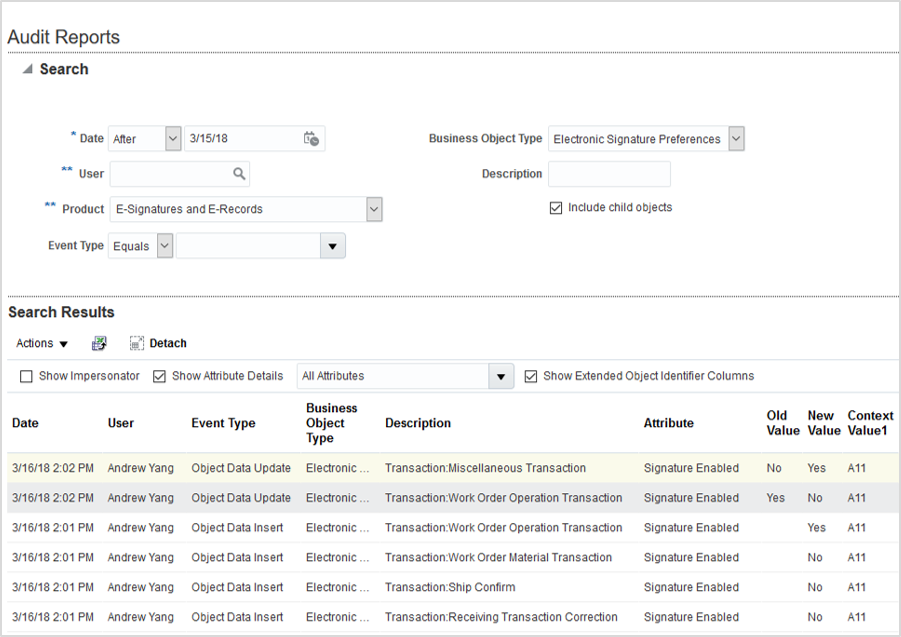The width and height of the screenshot is (901, 637).
Task: Click the User search magnifier icon
Action: [239, 174]
